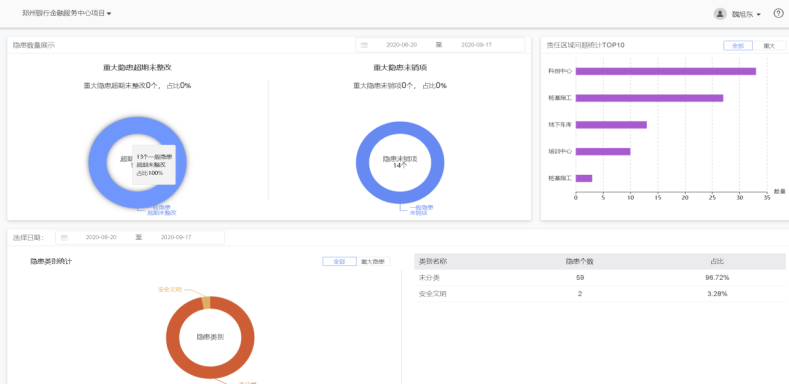This screenshot has height=384, width=789.
Task: Open the 郑州银行金融服务中心项目 project dropdown
Action: (x=66, y=14)
